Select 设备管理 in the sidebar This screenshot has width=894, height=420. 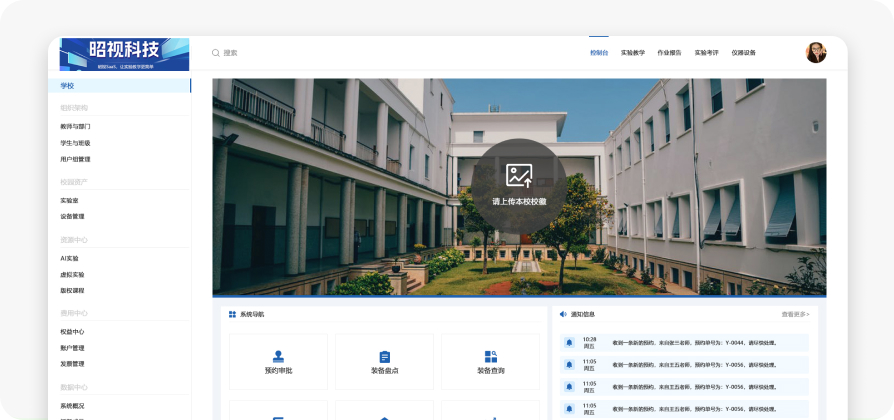tap(72, 216)
